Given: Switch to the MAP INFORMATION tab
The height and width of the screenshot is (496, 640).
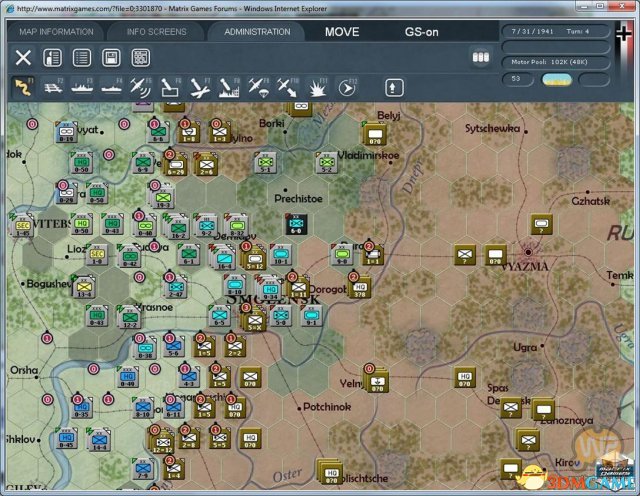Looking at the screenshot, I should pos(56,32).
